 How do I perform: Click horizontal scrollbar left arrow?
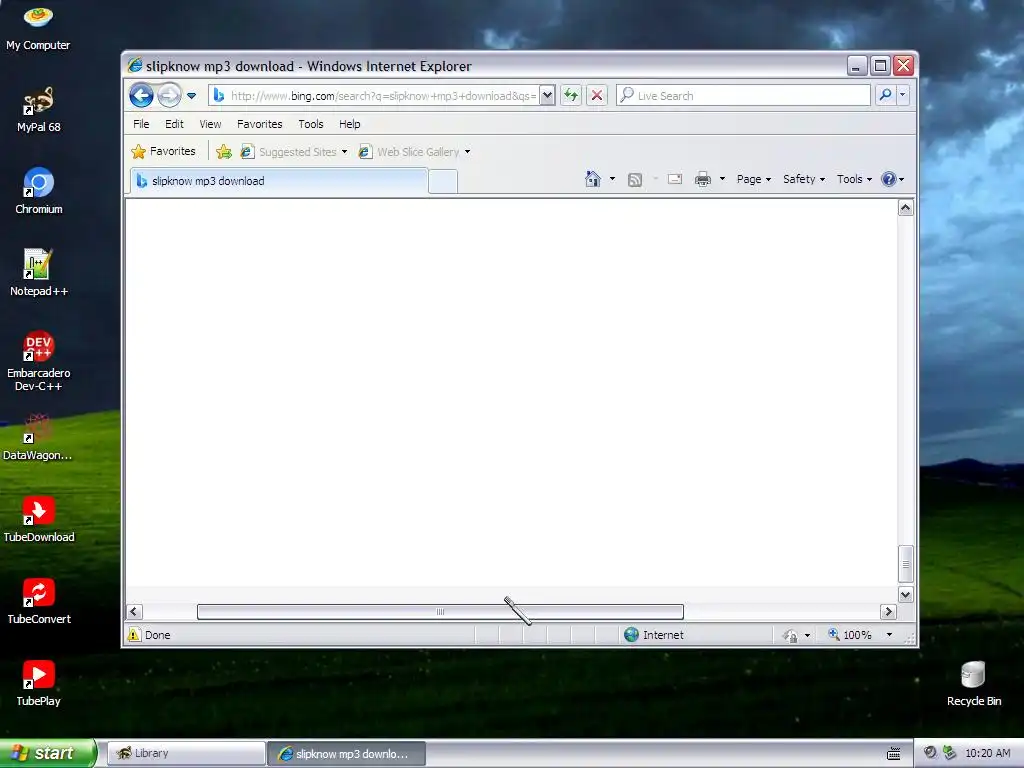tap(134, 612)
